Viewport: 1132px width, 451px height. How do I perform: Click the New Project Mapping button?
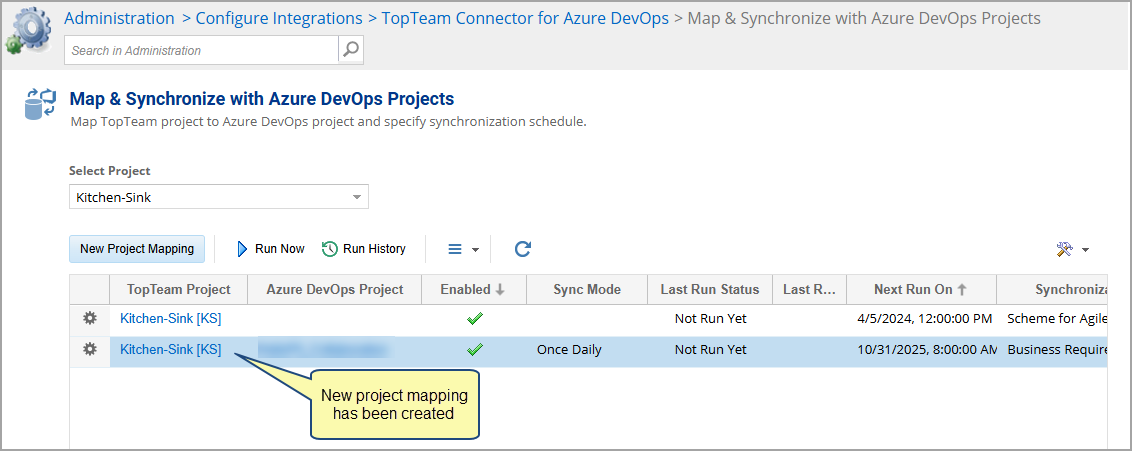pos(137,249)
